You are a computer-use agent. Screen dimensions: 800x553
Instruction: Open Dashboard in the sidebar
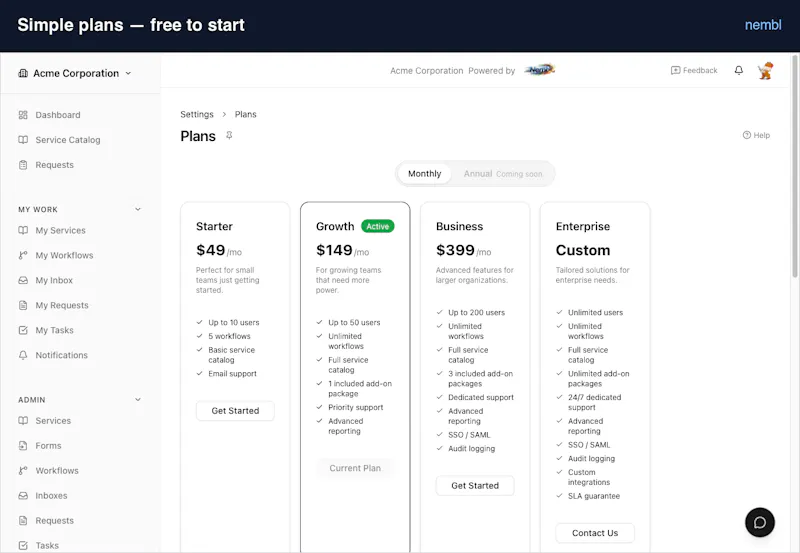click(x=58, y=115)
